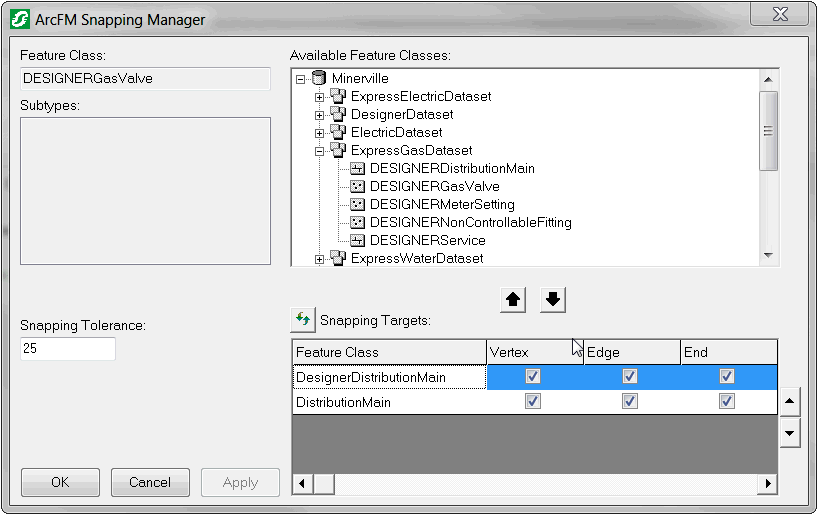Toggle End checkbox for DistributionMain

point(727,401)
